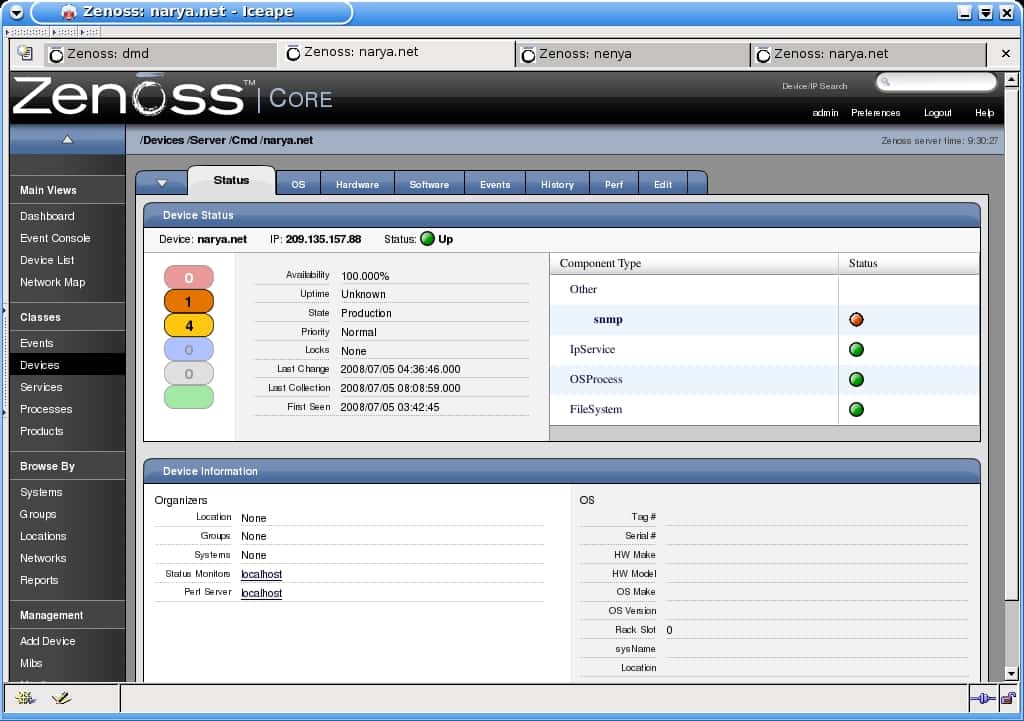Screen dimensions: 1024x721
Task: Click the OSProcess green status dot
Action: click(x=856, y=379)
